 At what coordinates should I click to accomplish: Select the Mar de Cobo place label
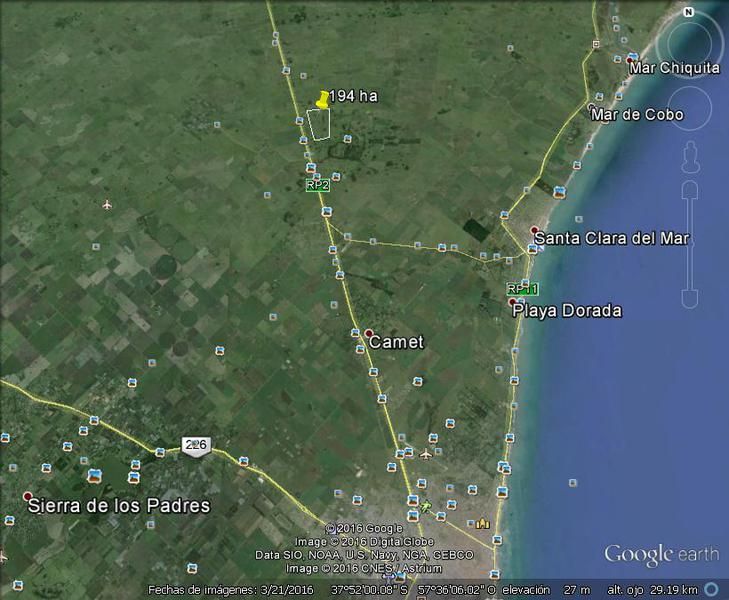click(637, 115)
